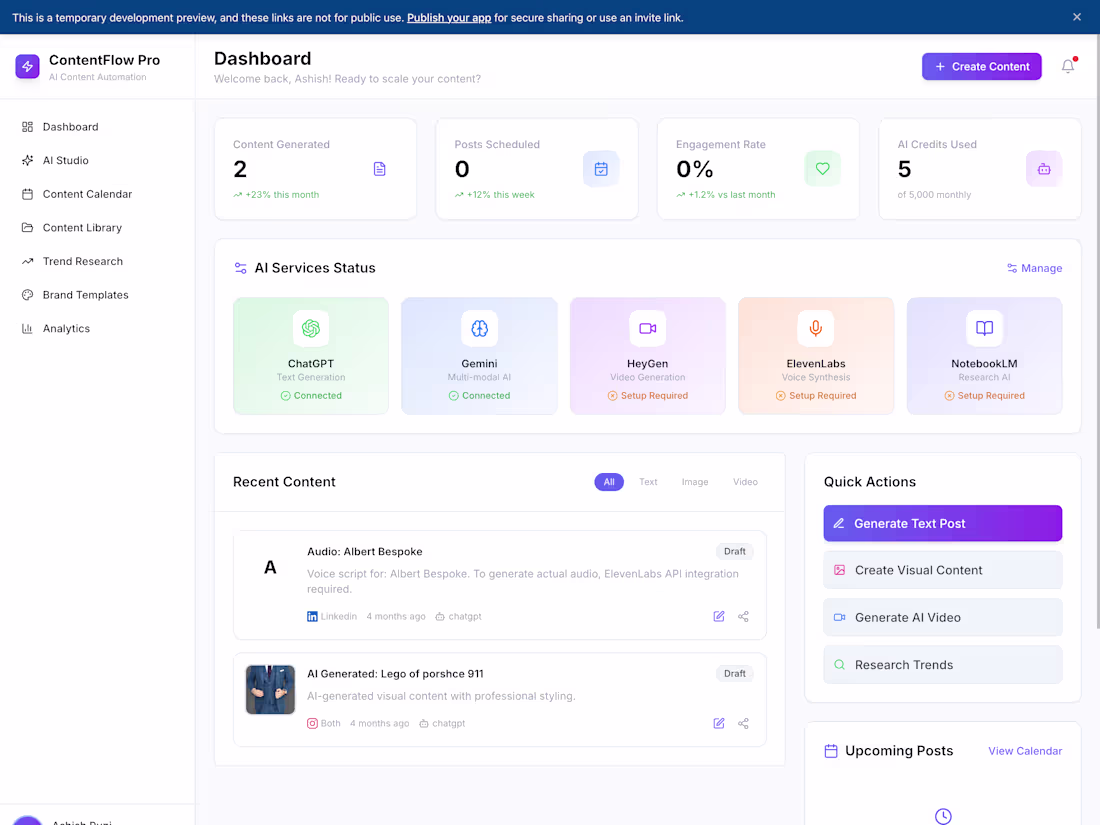This screenshot has height=825, width=1100.
Task: Click the Generate Text Post quick action
Action: pyautogui.click(x=942, y=523)
